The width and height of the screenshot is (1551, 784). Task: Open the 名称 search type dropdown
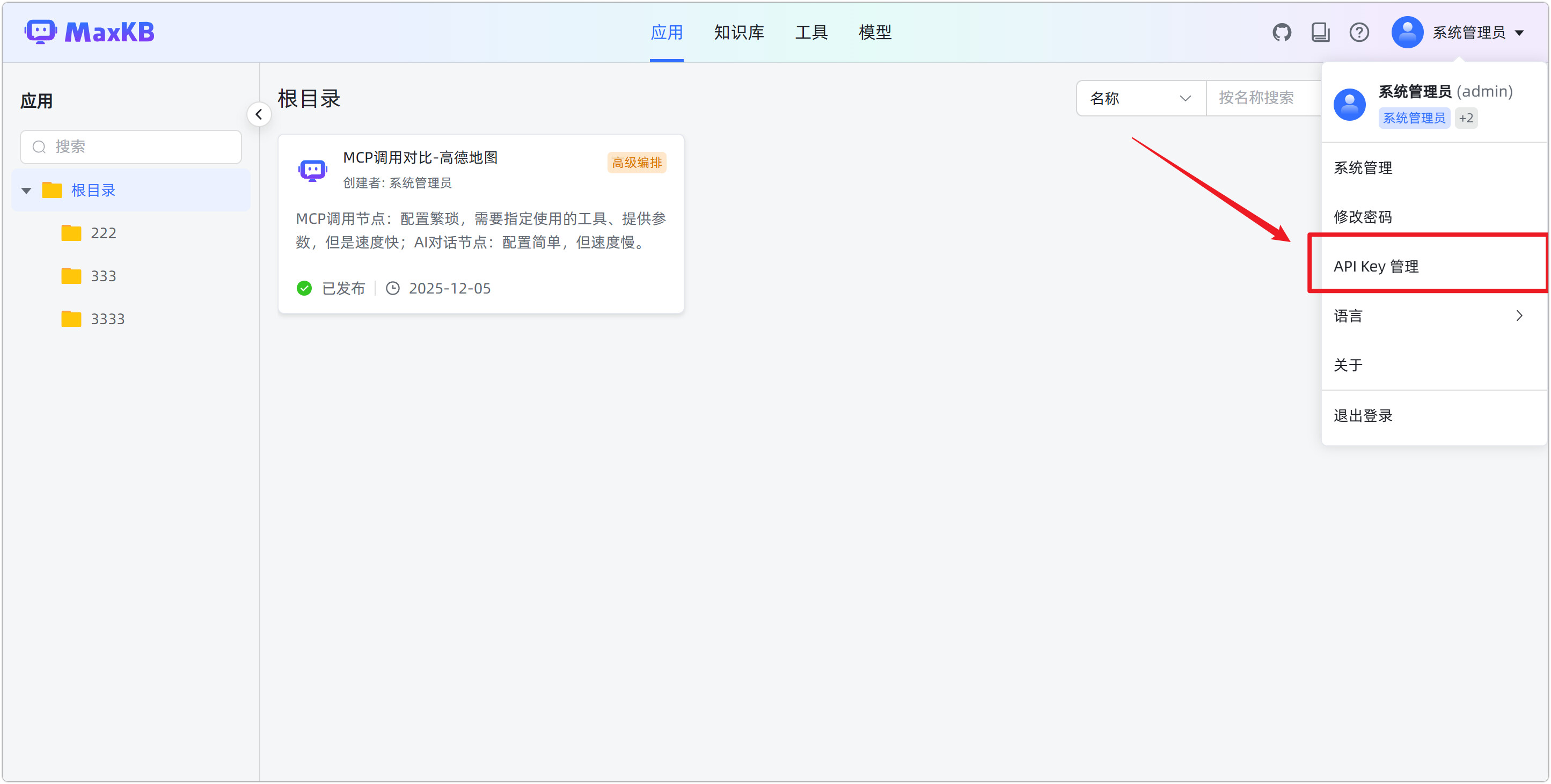tap(1140, 98)
